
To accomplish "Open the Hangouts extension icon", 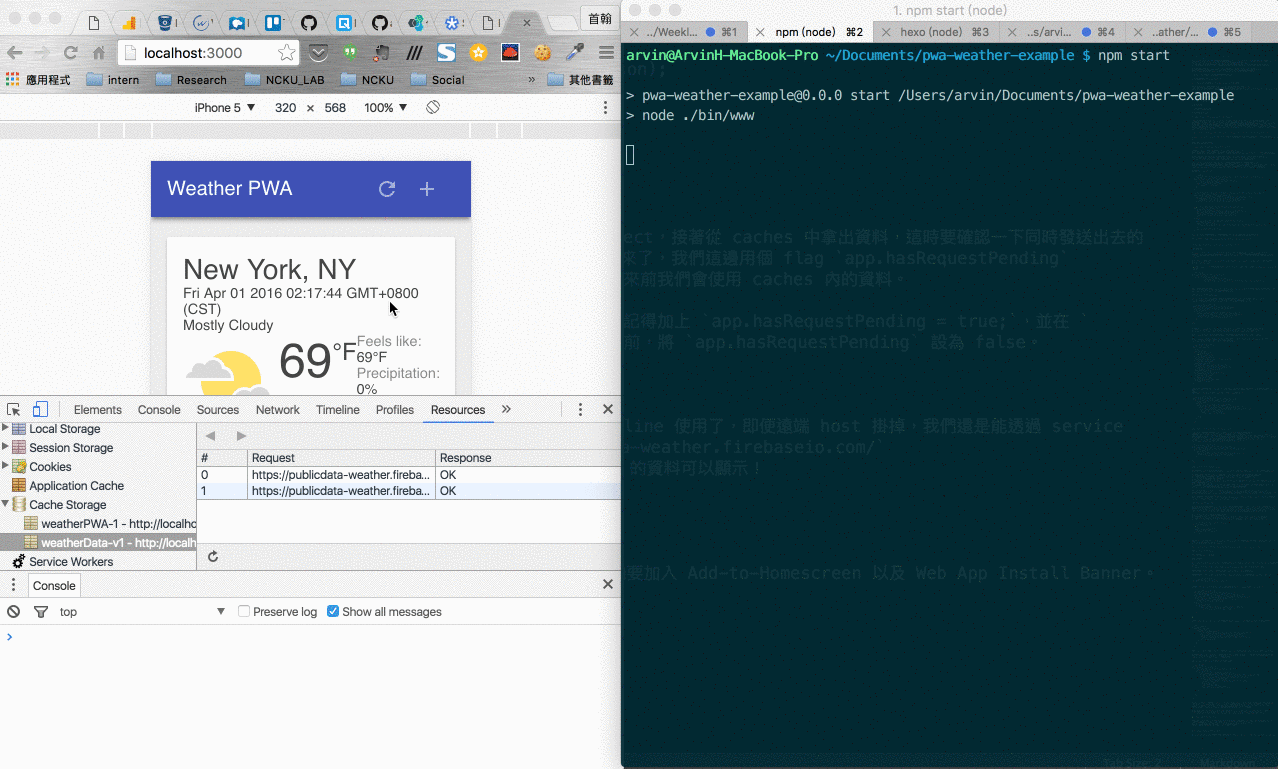I will [x=350, y=53].
